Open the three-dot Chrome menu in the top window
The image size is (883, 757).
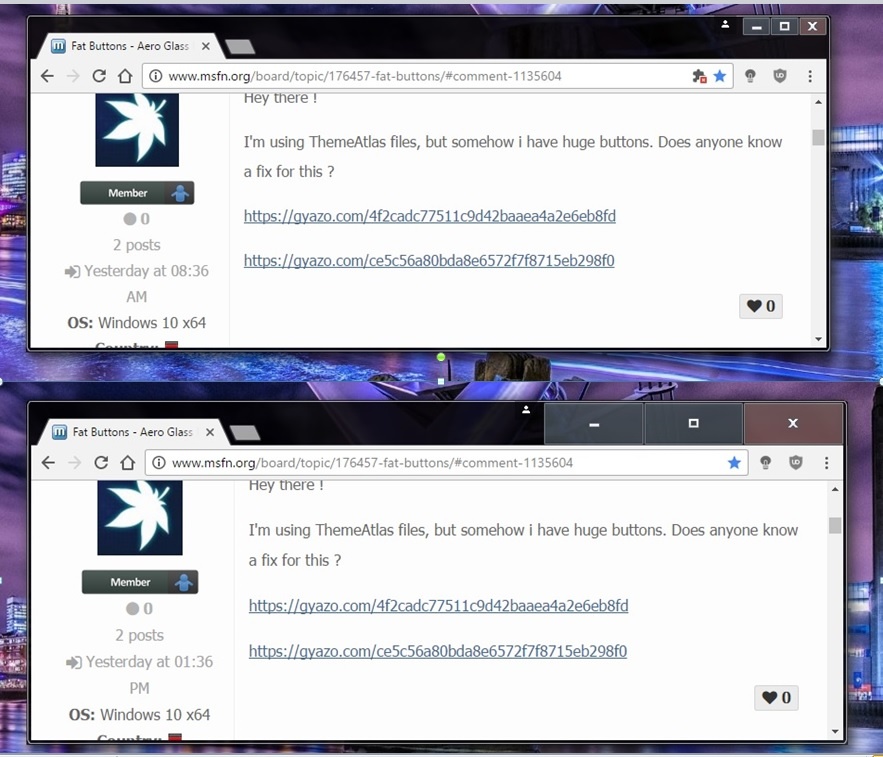(x=810, y=76)
